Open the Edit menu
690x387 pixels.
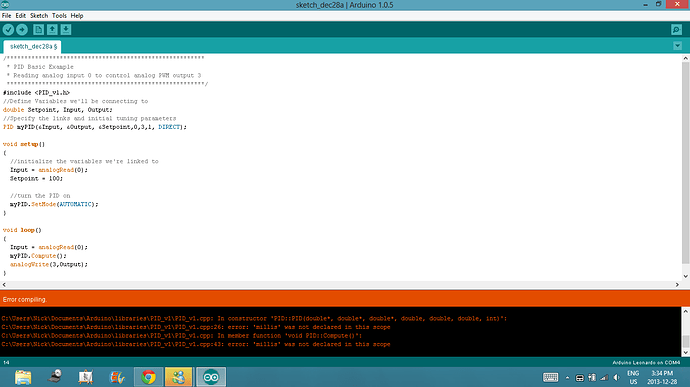pyautogui.click(x=21, y=15)
